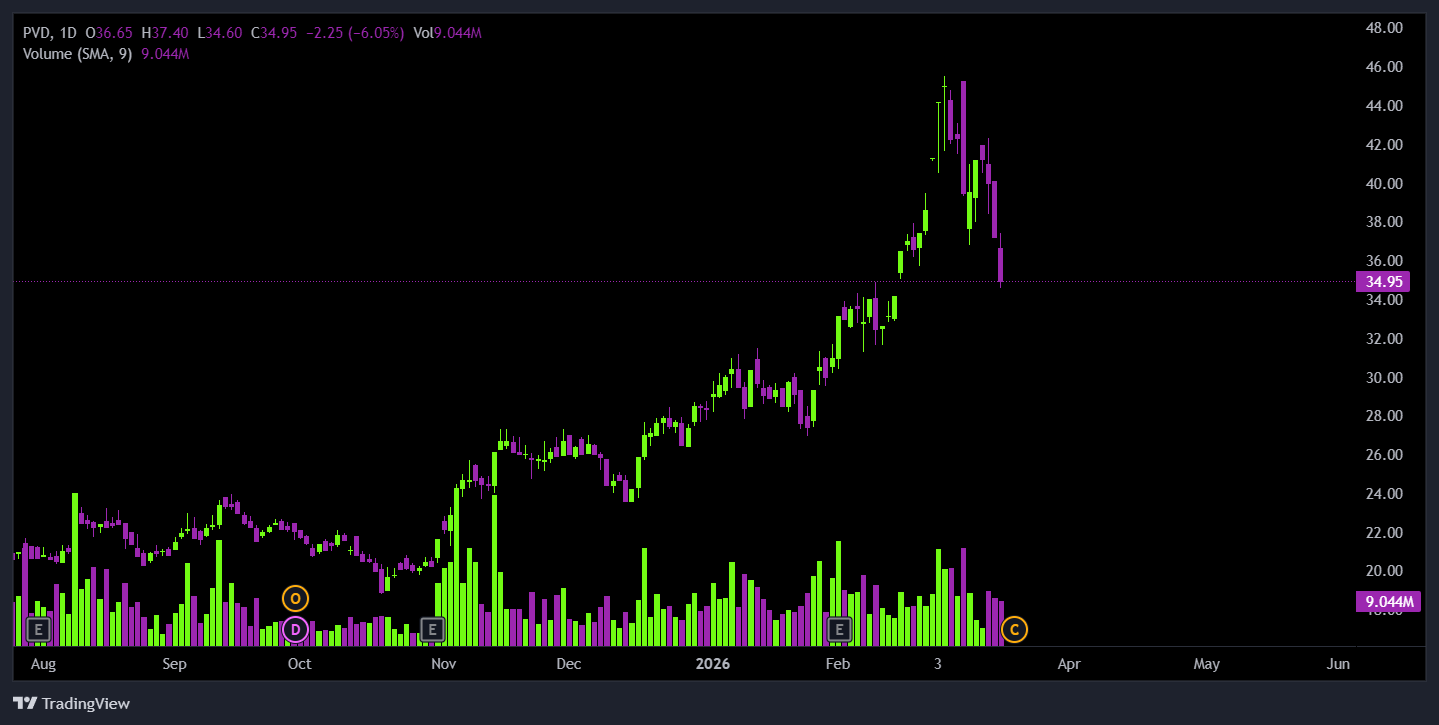Click the 22.00 price axis label
1439x725 pixels.
(1384, 533)
